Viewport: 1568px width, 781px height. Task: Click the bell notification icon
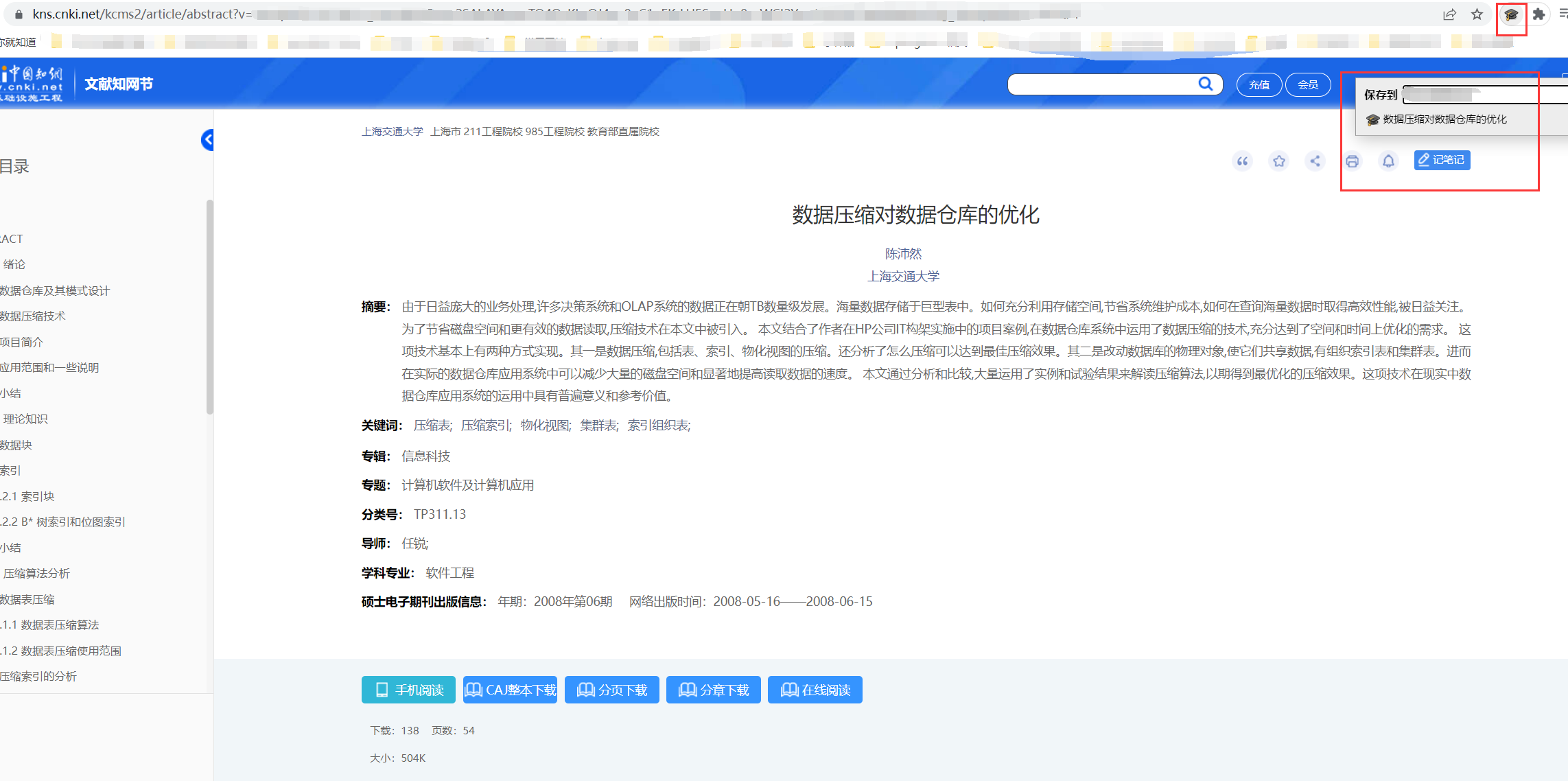point(1388,161)
